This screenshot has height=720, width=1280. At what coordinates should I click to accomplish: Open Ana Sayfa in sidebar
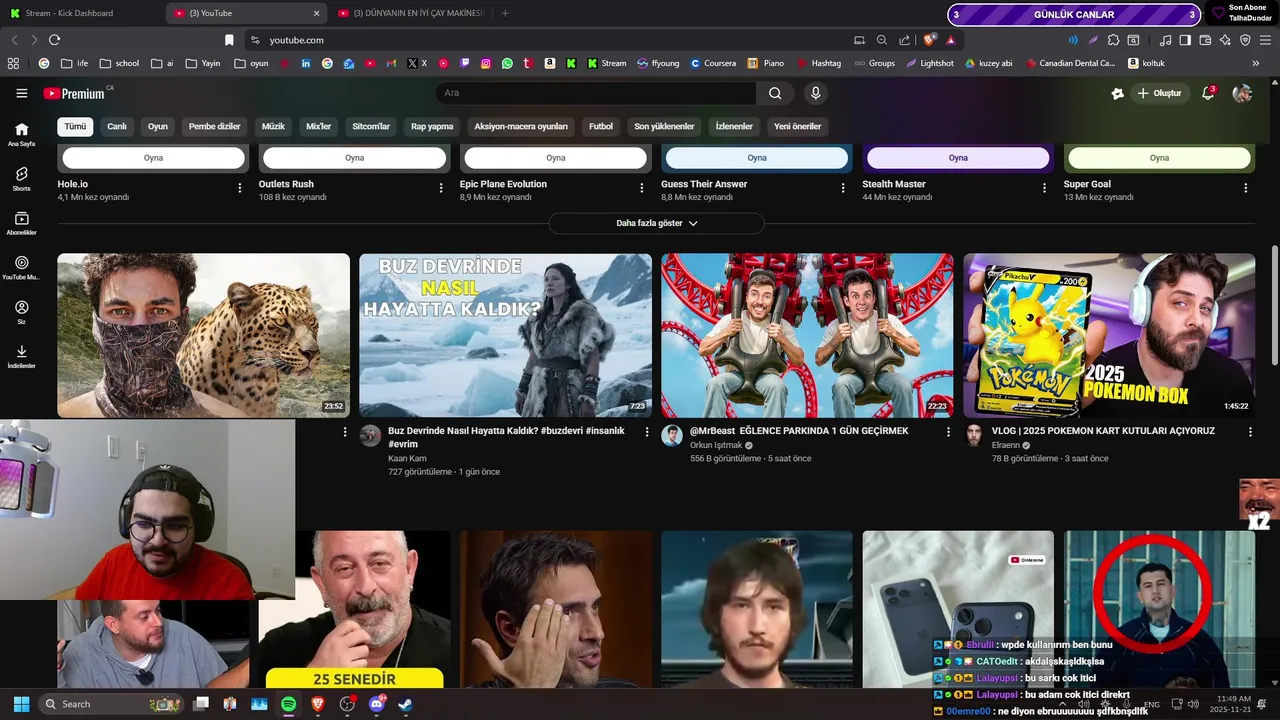22,134
